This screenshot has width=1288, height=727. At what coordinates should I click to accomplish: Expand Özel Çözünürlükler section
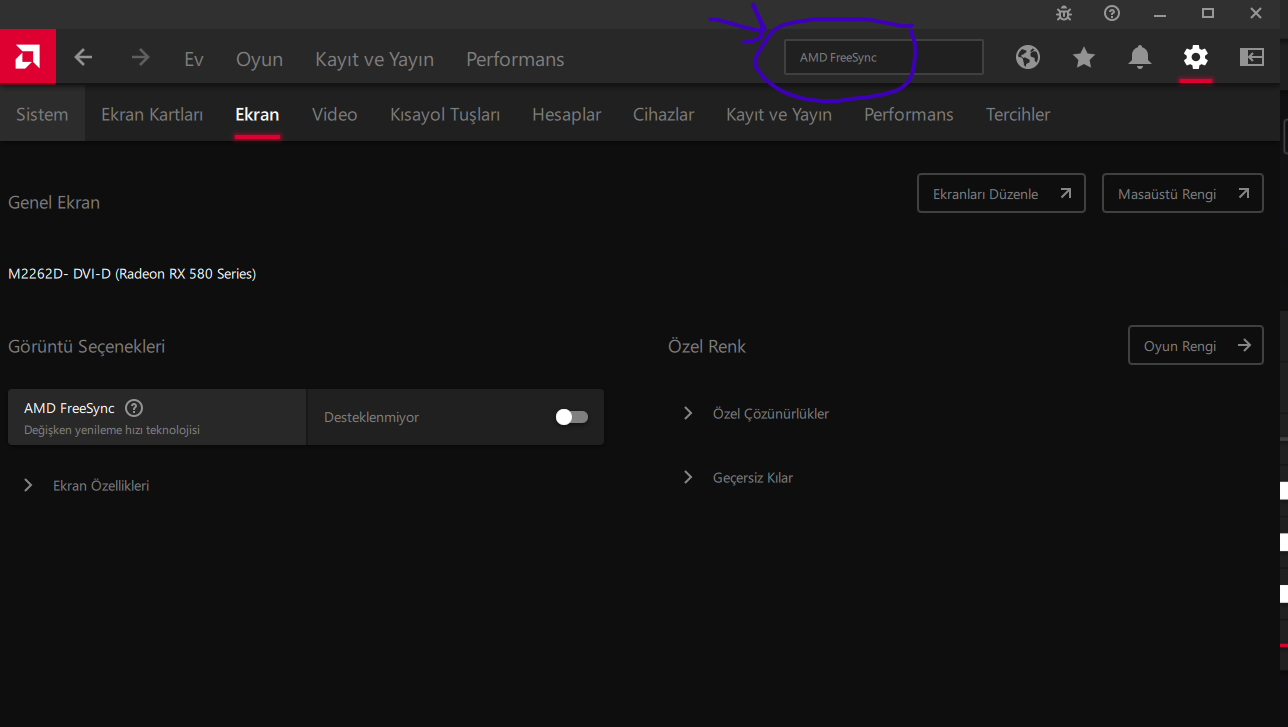click(757, 413)
